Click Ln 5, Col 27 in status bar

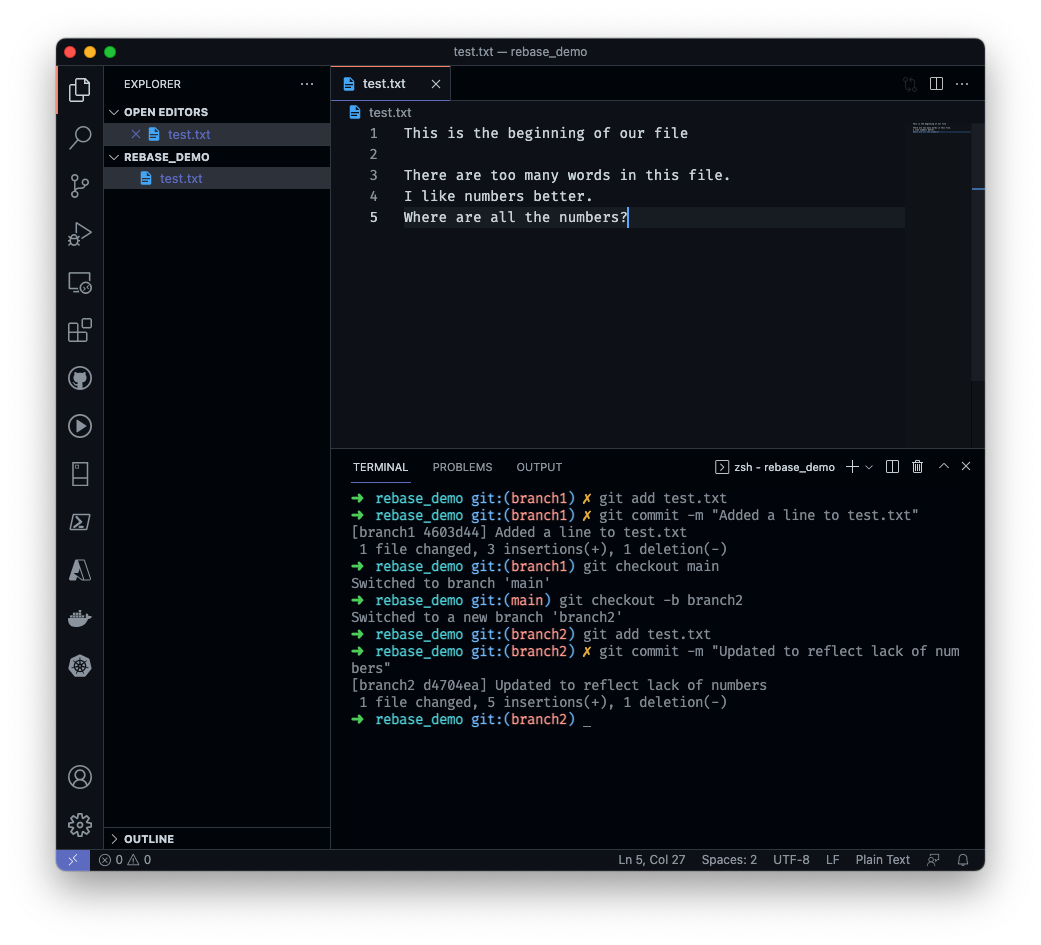pos(651,860)
